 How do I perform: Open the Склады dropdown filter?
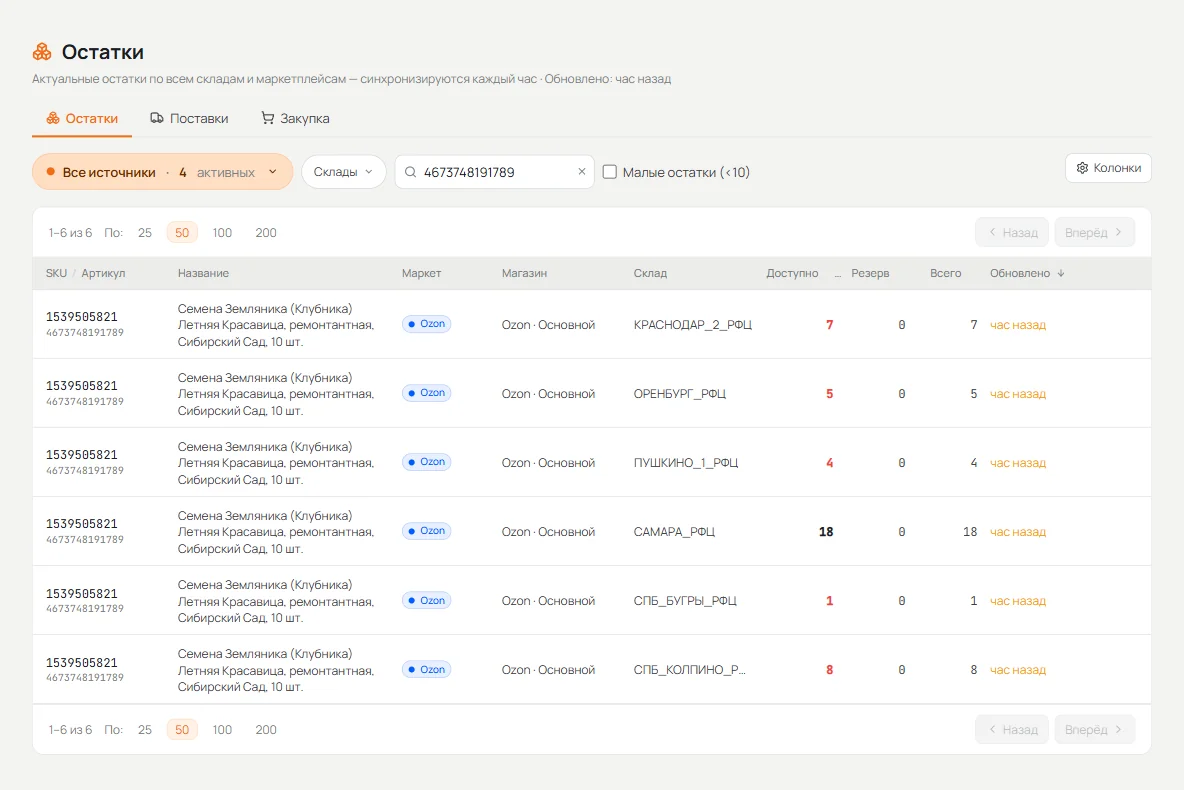(344, 172)
